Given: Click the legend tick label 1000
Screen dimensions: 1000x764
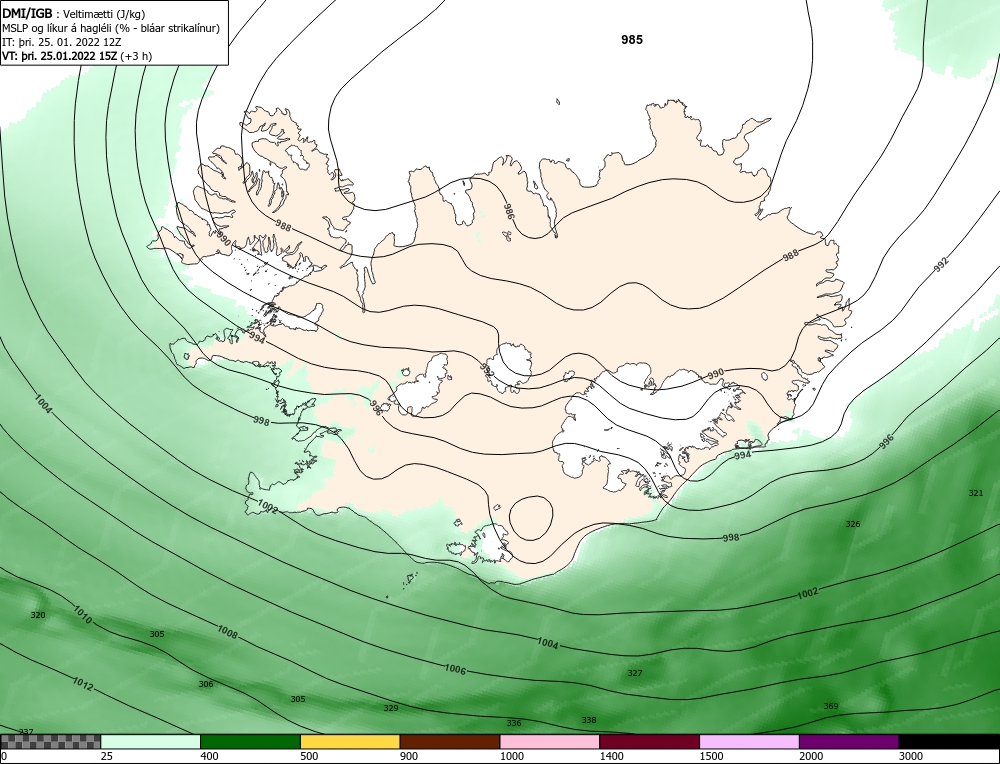Looking at the screenshot, I should click(x=511, y=756).
